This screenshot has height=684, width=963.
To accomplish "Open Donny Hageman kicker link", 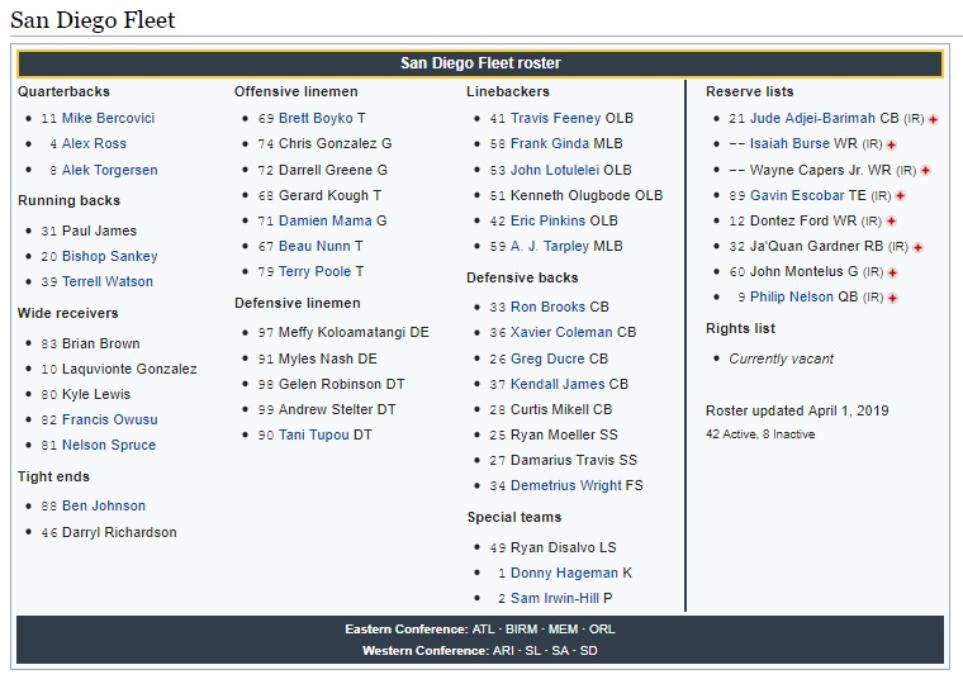I will tap(564, 573).
